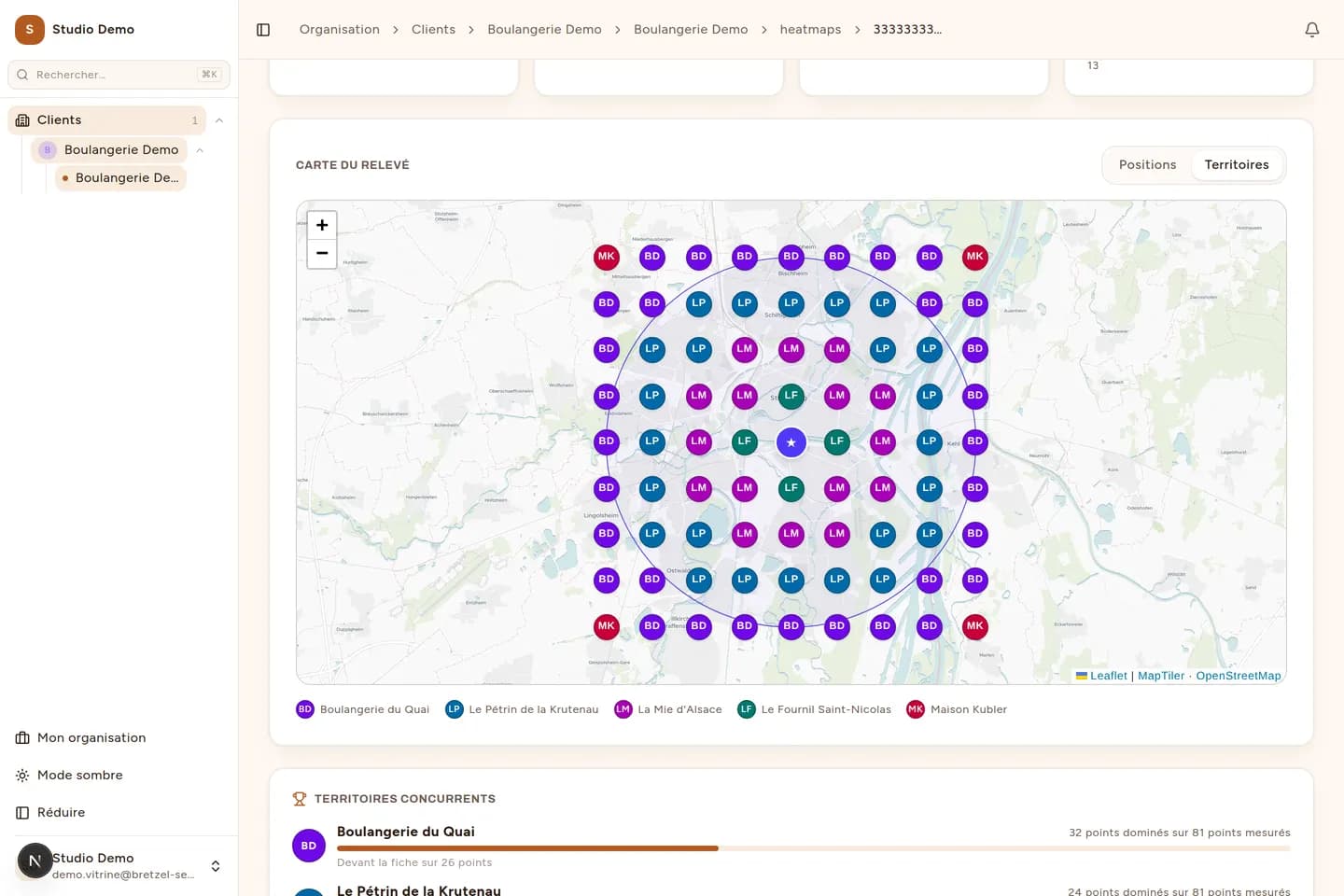
Task: Open the Studio Demo account menu at bottom
Action: pos(119,866)
